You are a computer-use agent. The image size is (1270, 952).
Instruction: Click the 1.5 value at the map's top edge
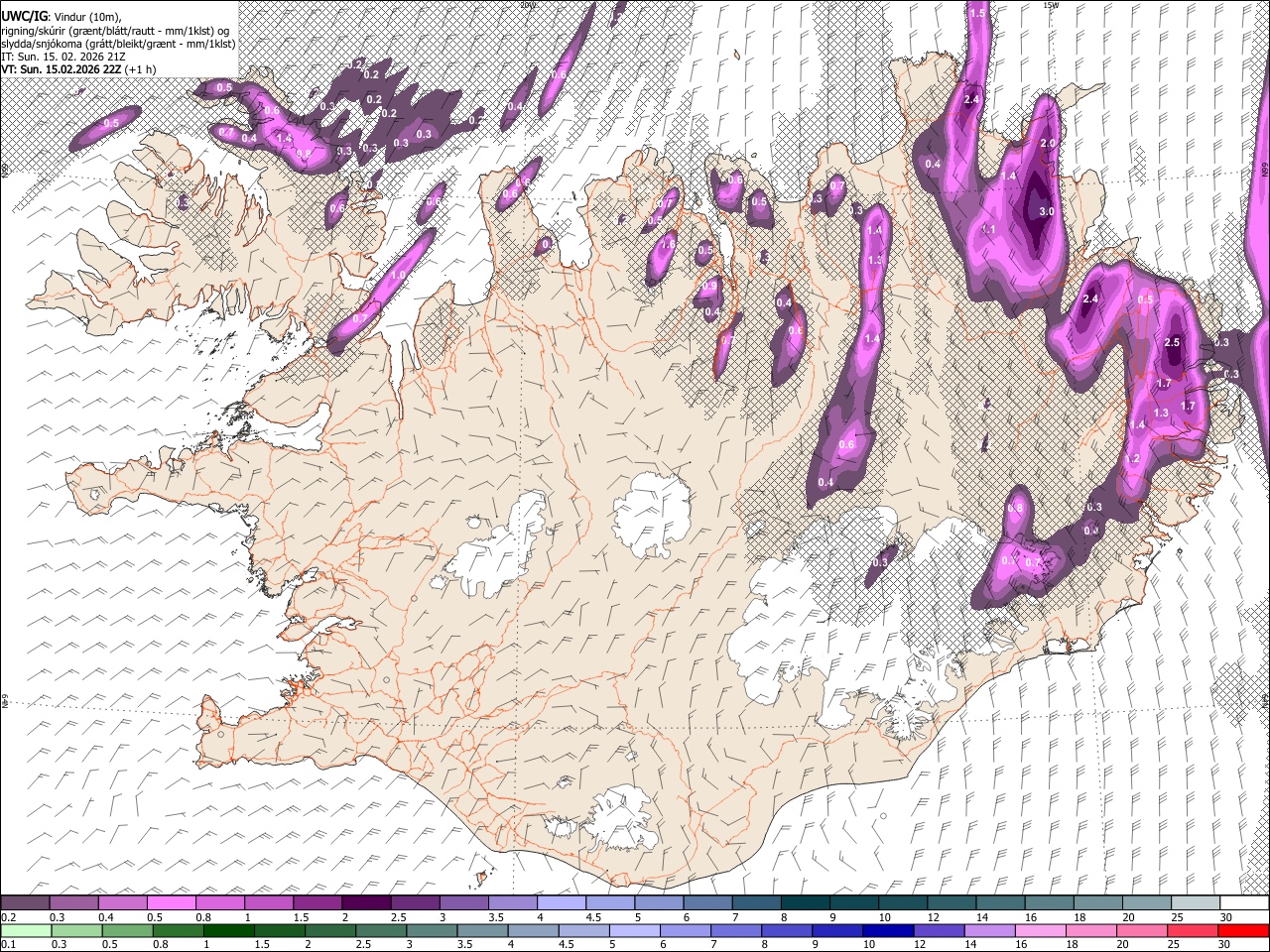click(977, 13)
